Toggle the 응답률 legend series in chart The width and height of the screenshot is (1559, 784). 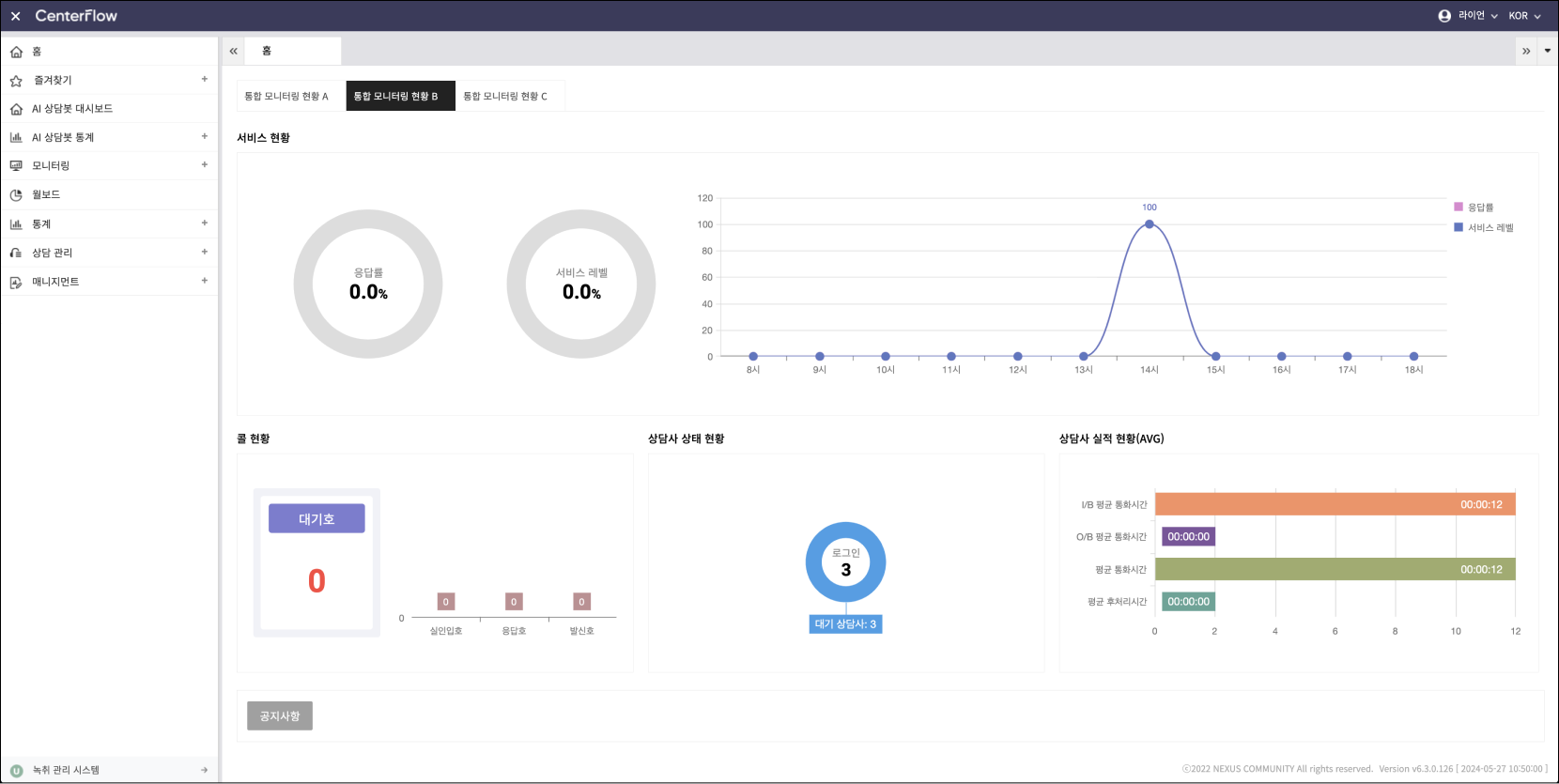(x=1473, y=208)
